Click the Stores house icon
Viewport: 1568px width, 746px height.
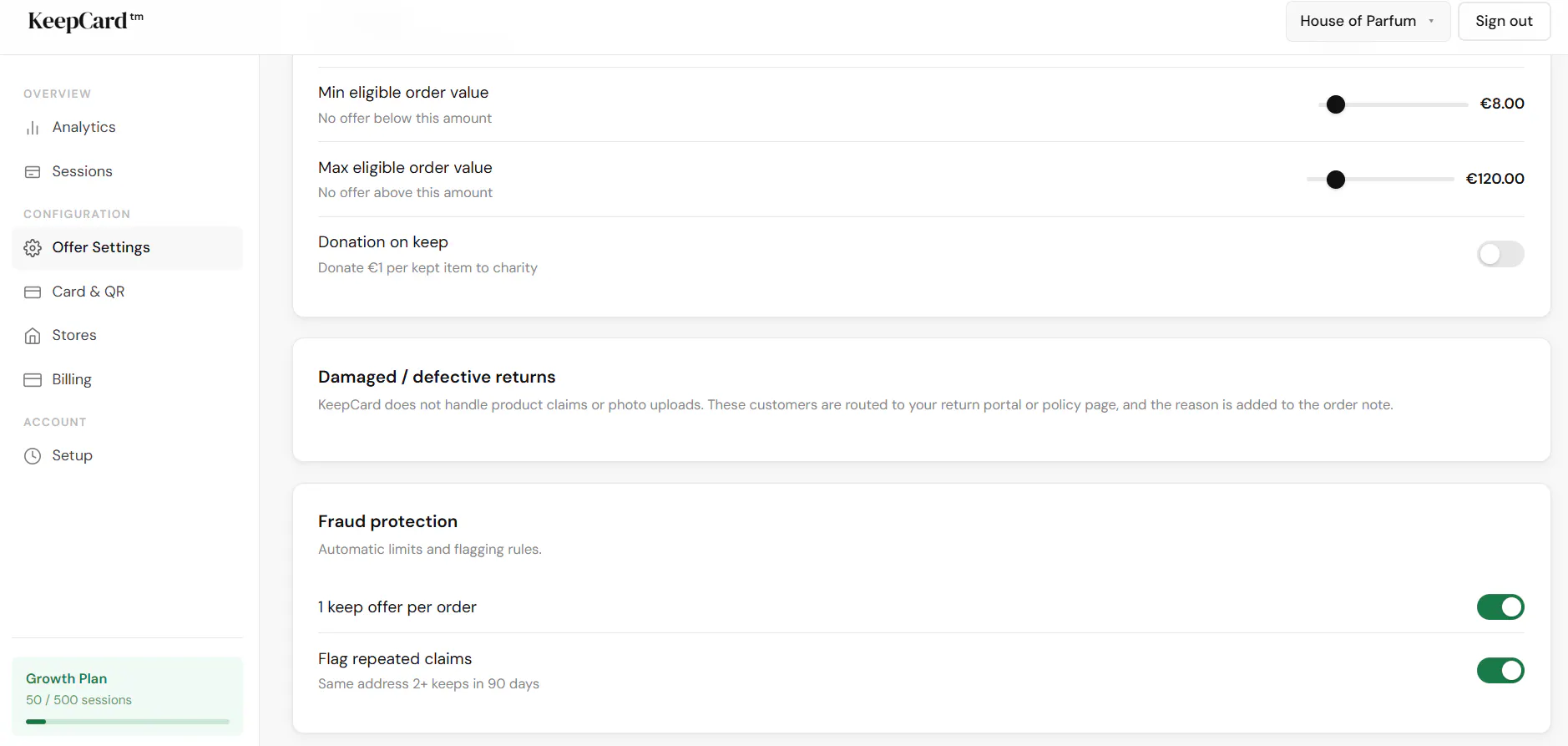coord(33,336)
